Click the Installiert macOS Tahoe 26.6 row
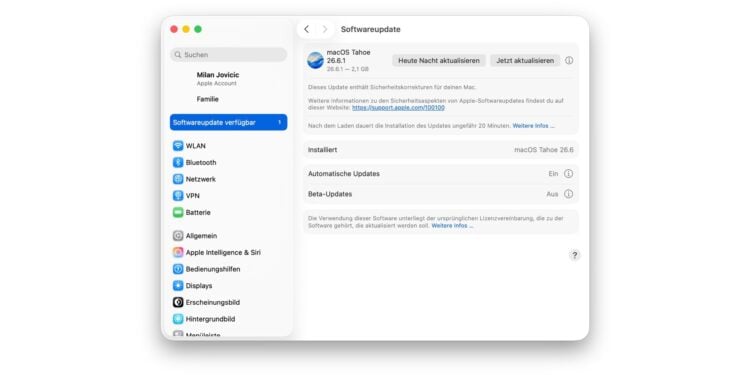This screenshot has width=750, height=375. coord(441,150)
